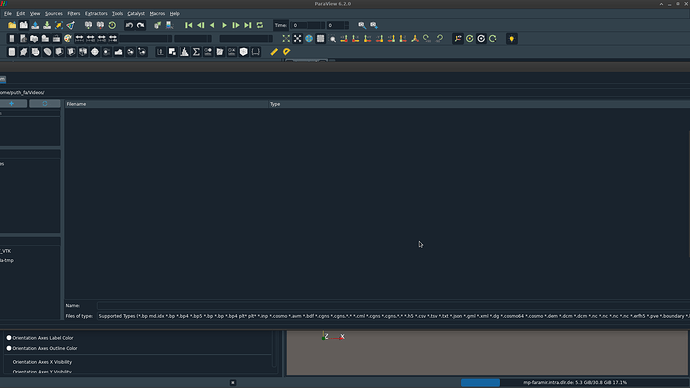Click the Time value input field
This screenshot has width=690, height=388.
pos(307,25)
